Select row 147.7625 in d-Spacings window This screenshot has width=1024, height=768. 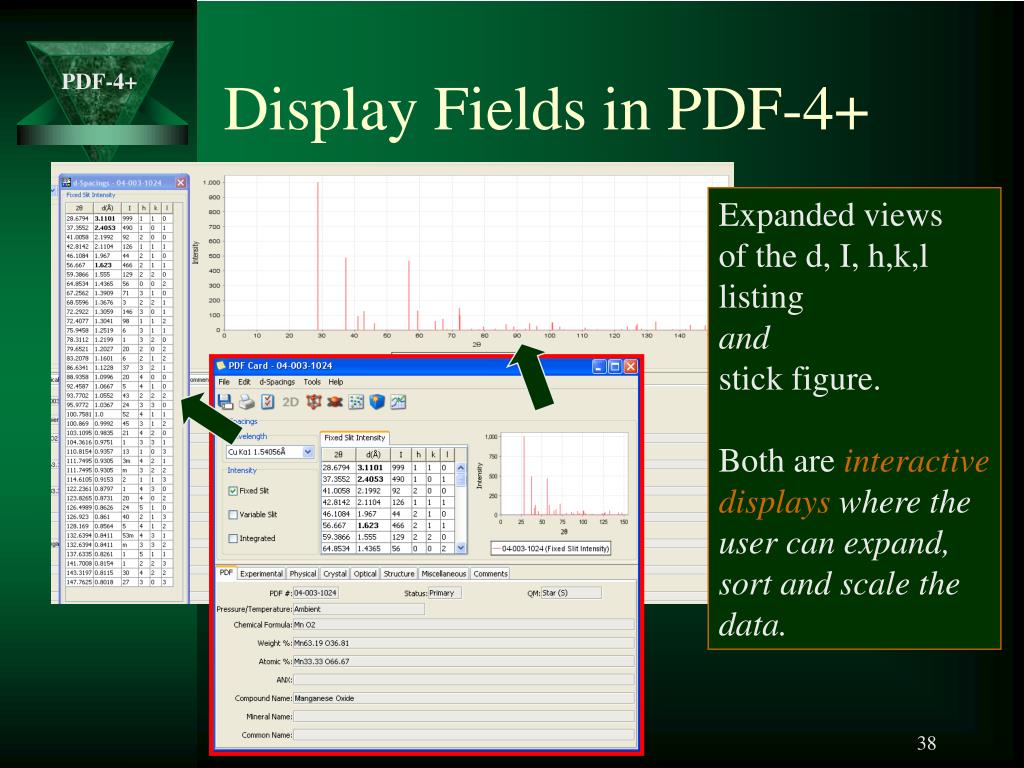tap(118, 582)
